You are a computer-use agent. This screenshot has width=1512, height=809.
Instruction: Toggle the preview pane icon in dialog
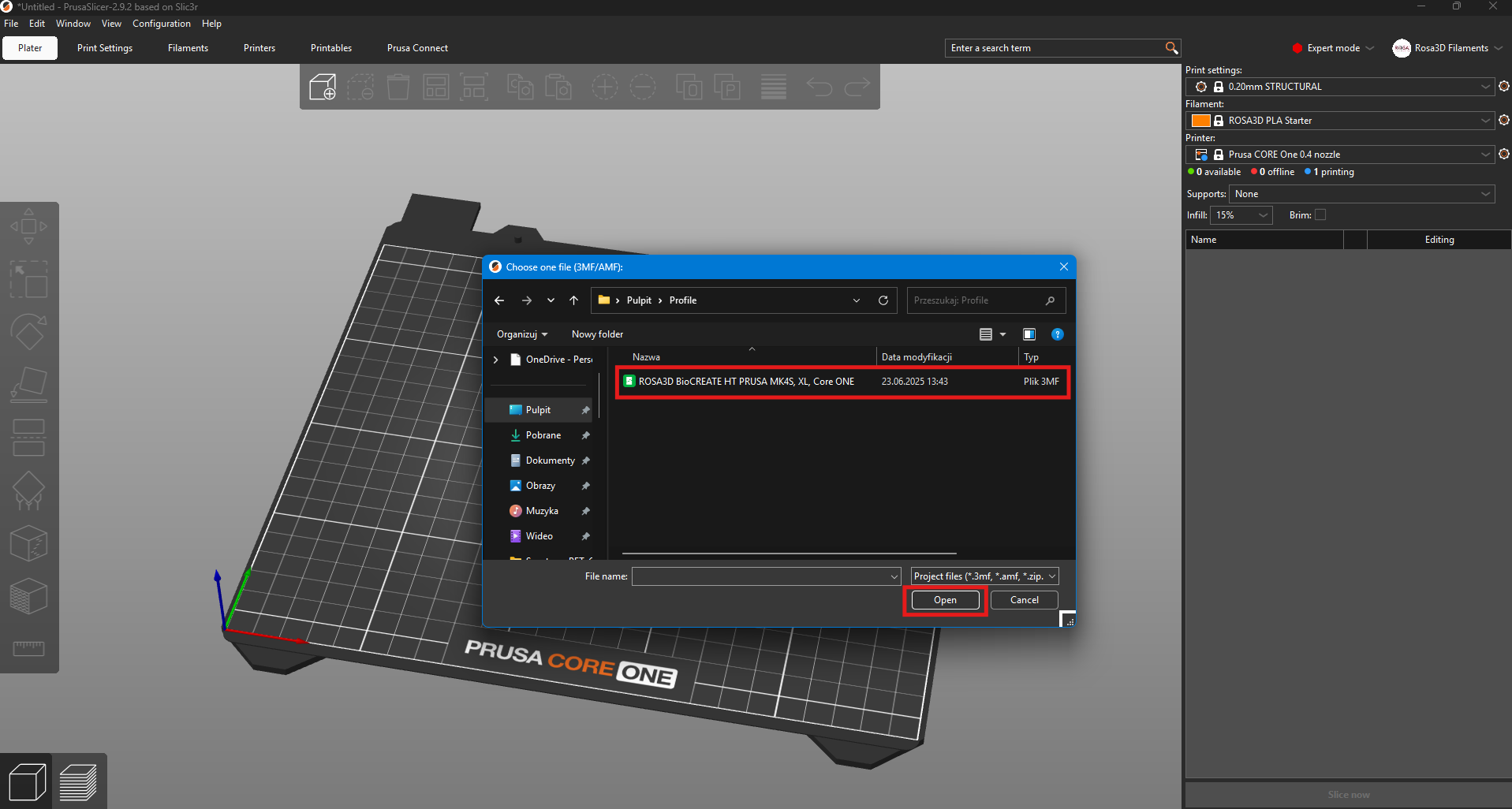tap(1029, 334)
